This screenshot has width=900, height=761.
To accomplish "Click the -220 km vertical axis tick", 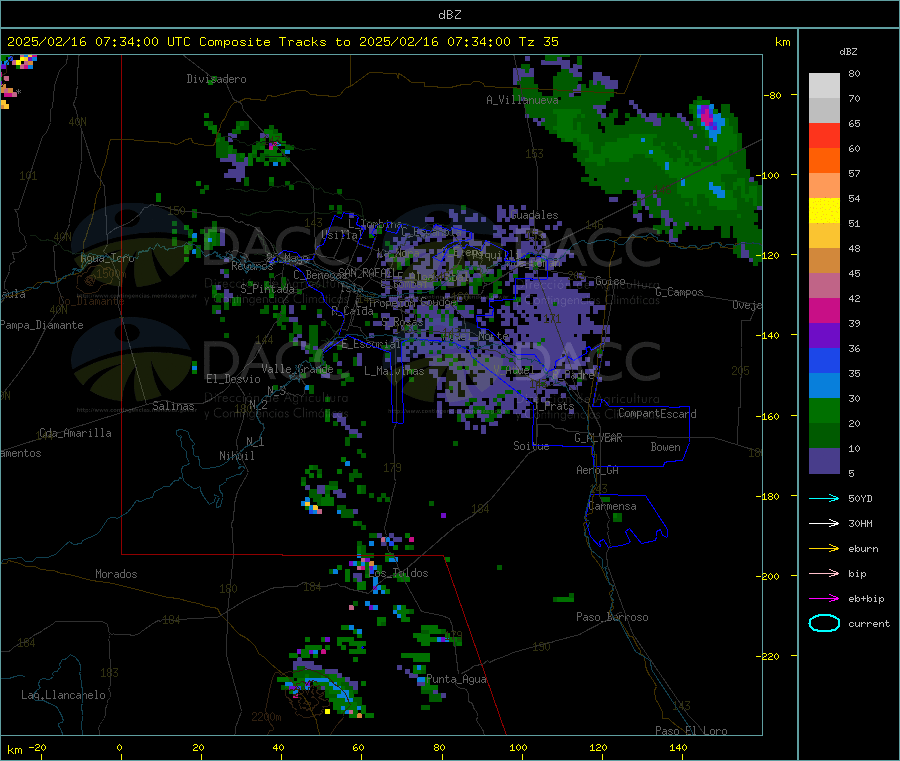I will click(770, 657).
